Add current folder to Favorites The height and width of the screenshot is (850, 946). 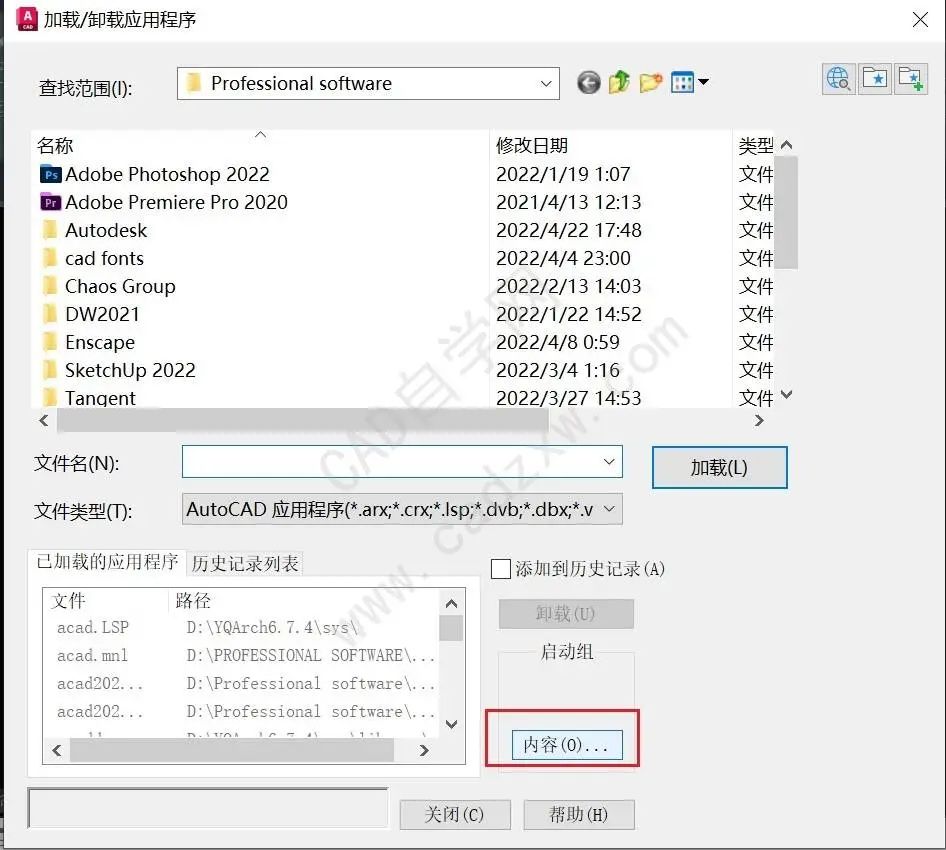tap(910, 79)
